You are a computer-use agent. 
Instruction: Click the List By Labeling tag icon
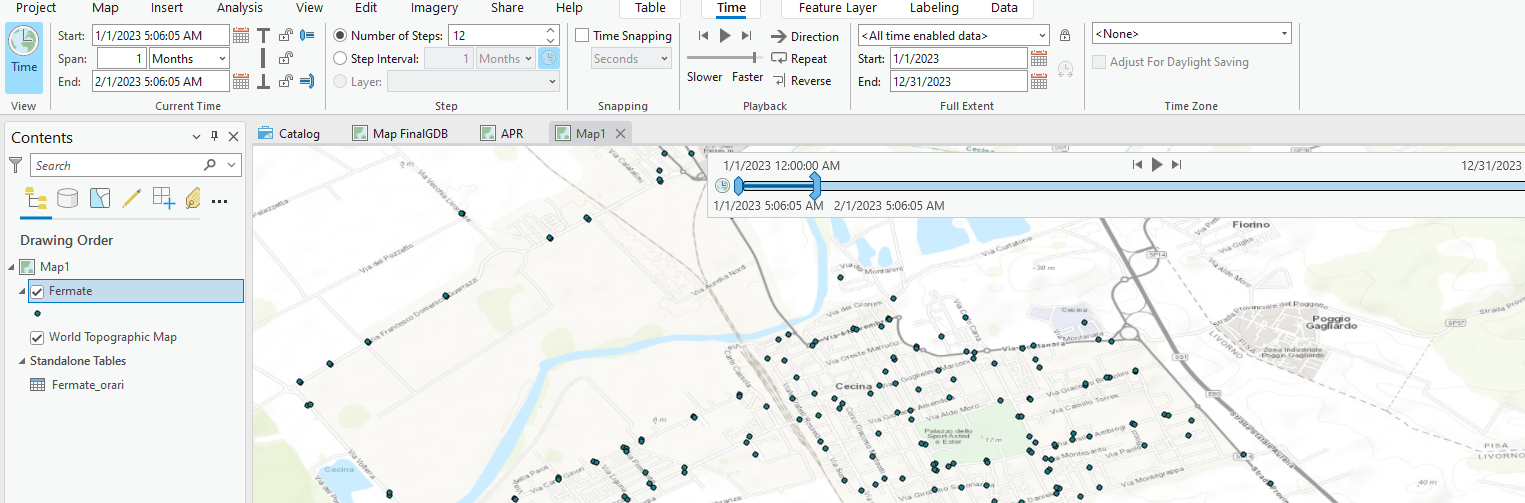coord(193,198)
